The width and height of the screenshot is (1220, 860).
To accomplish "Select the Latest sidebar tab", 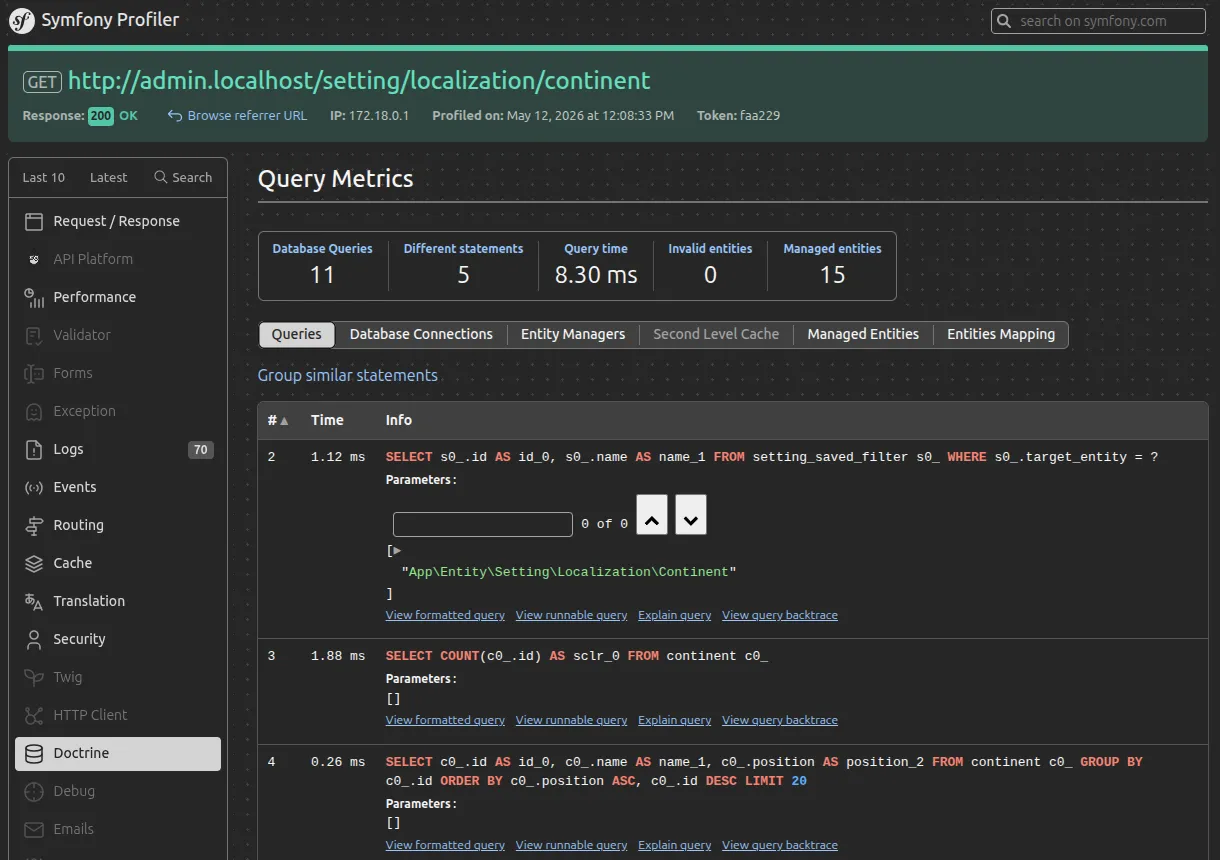I will [108, 177].
